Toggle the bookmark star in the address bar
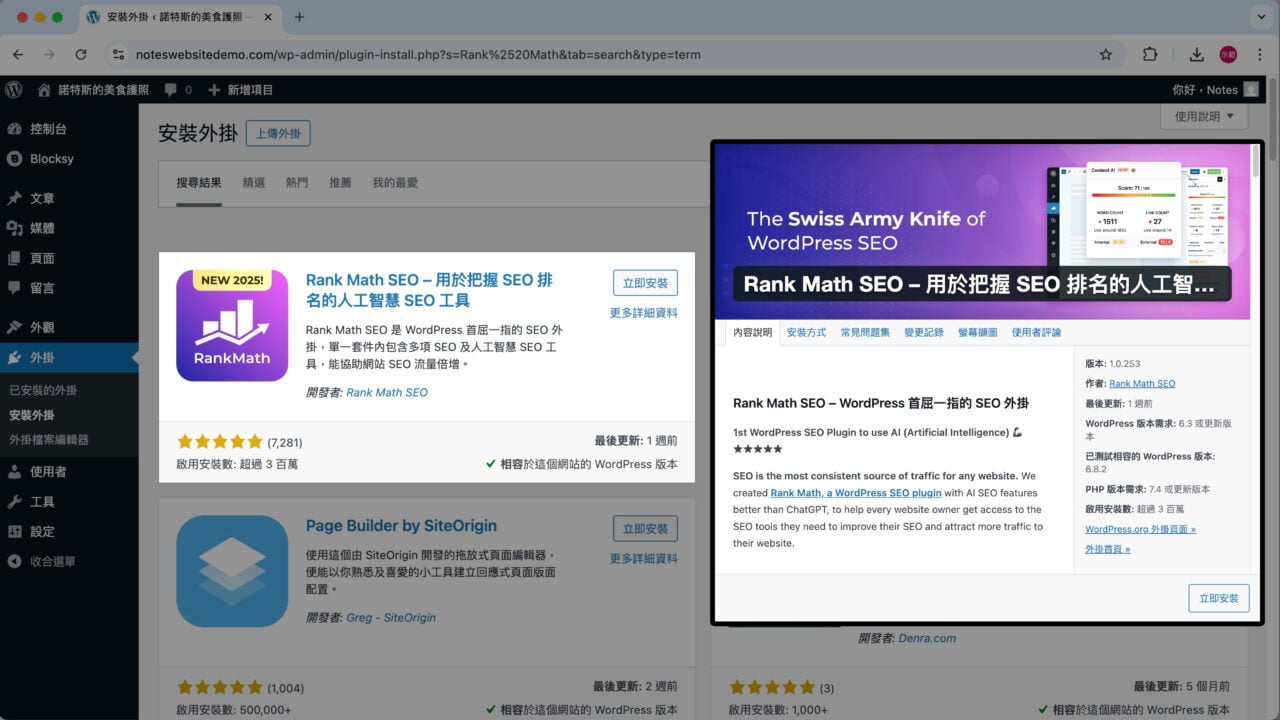The width and height of the screenshot is (1280, 720). (x=1105, y=54)
